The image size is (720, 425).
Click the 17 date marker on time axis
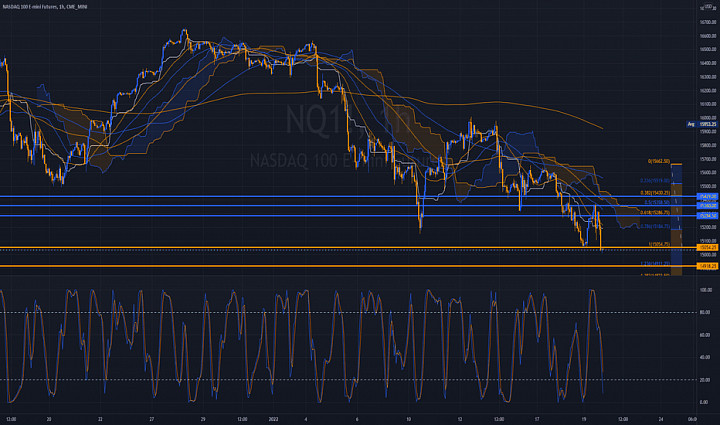[x=537, y=419]
